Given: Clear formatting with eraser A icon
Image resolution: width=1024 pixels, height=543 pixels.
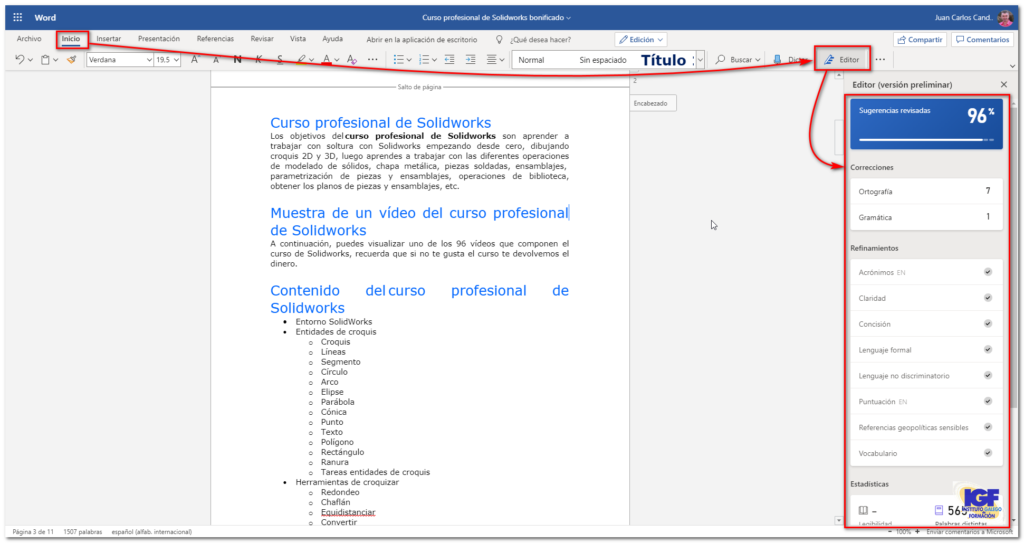Looking at the screenshot, I should (x=352, y=59).
